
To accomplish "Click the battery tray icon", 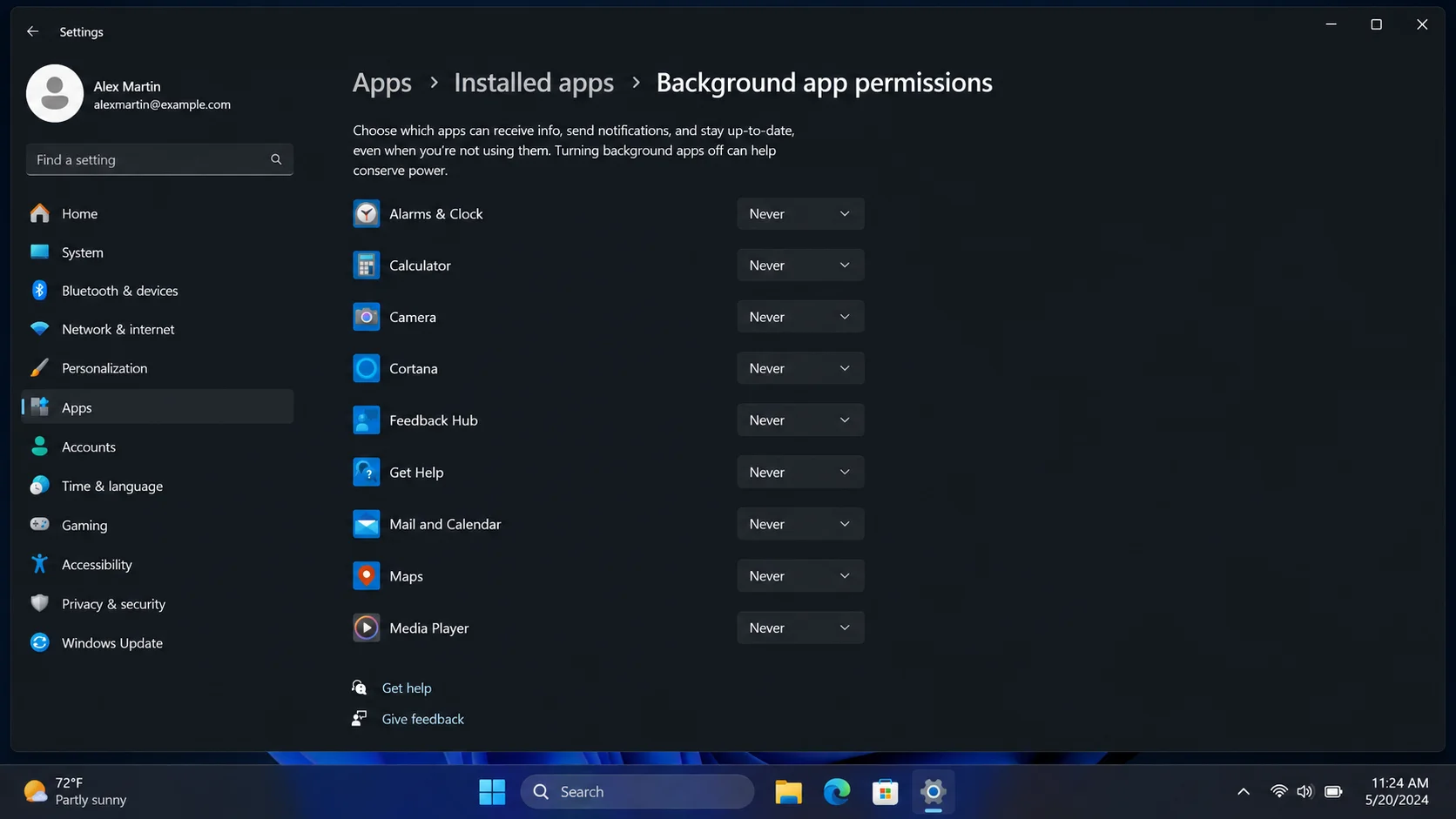I will pos(1333,791).
